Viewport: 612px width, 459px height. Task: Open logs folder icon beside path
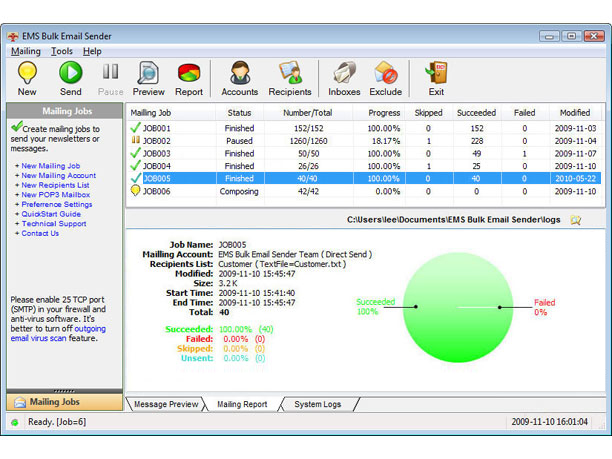coord(576,220)
